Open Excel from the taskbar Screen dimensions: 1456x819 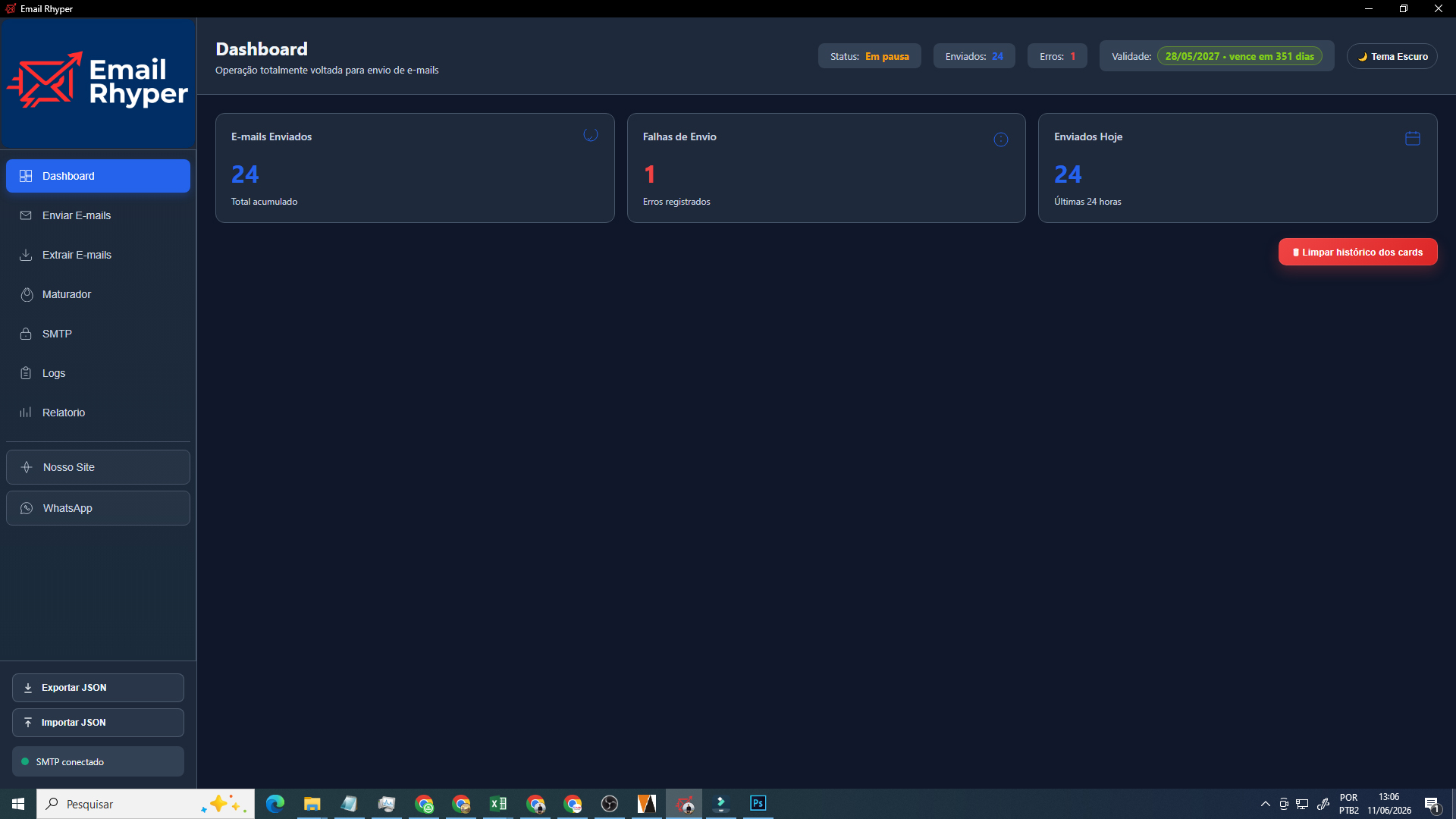pyautogui.click(x=498, y=803)
